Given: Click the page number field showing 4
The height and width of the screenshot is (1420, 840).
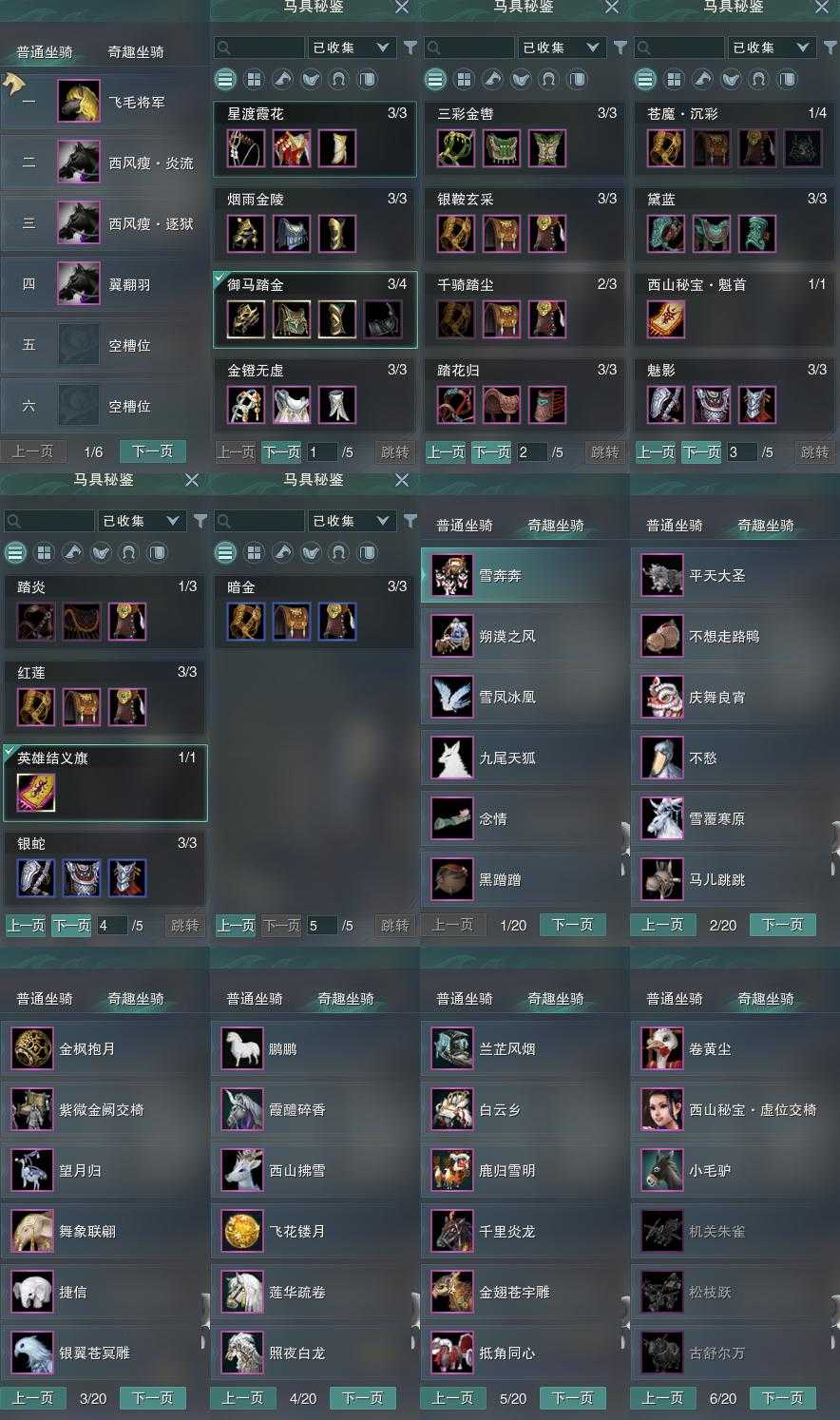Looking at the screenshot, I should point(111,925).
